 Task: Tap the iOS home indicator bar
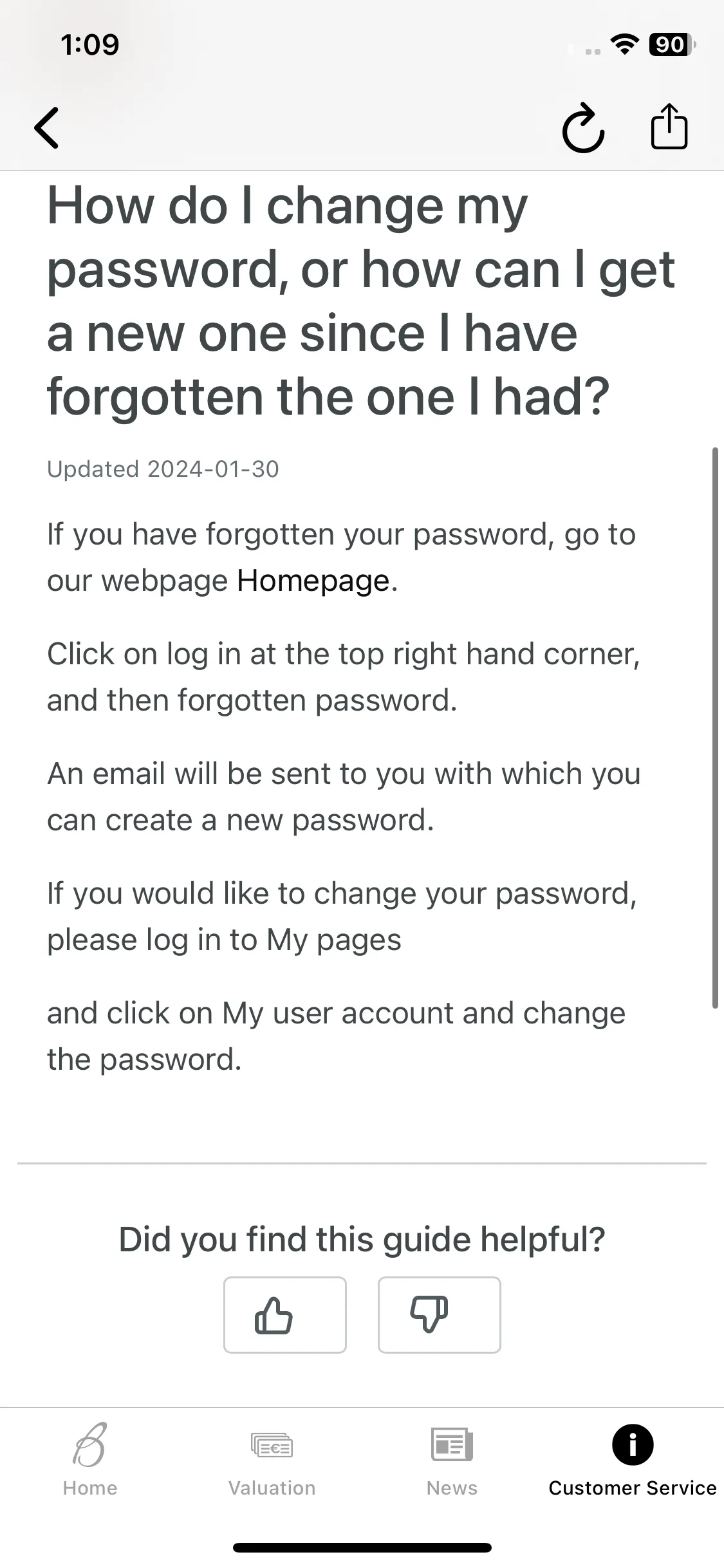(x=362, y=1547)
